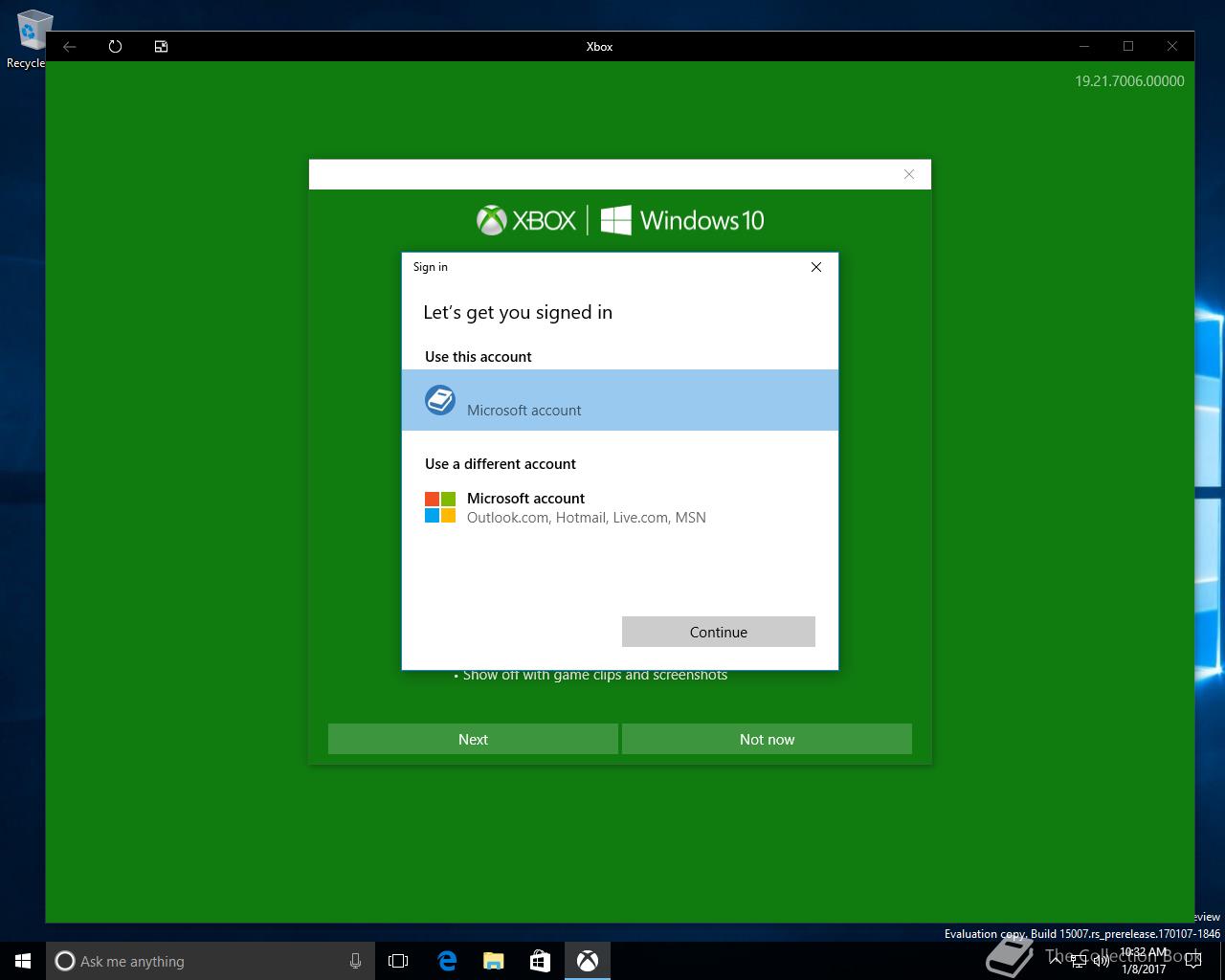Click the Xbox app back arrow
1225x980 pixels.
point(70,46)
